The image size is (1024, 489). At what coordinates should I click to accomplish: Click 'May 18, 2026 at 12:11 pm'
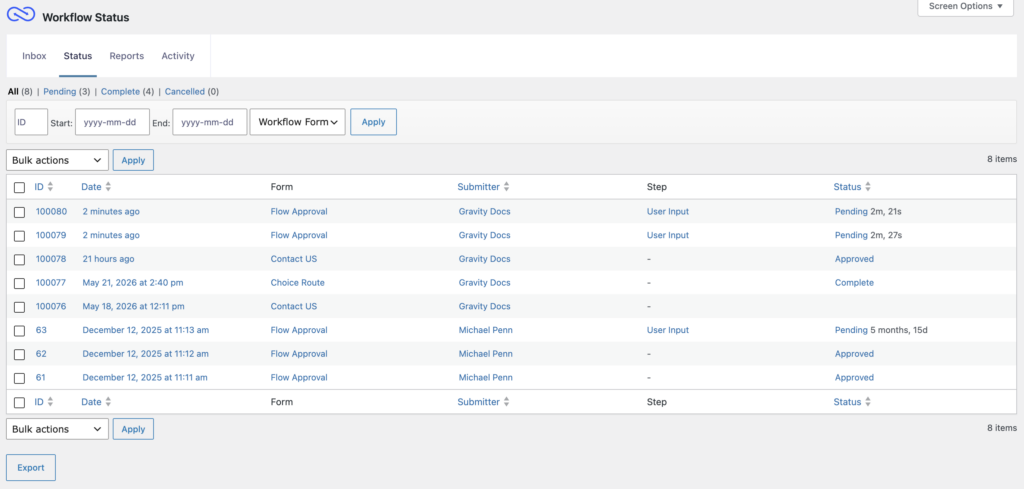pos(133,306)
